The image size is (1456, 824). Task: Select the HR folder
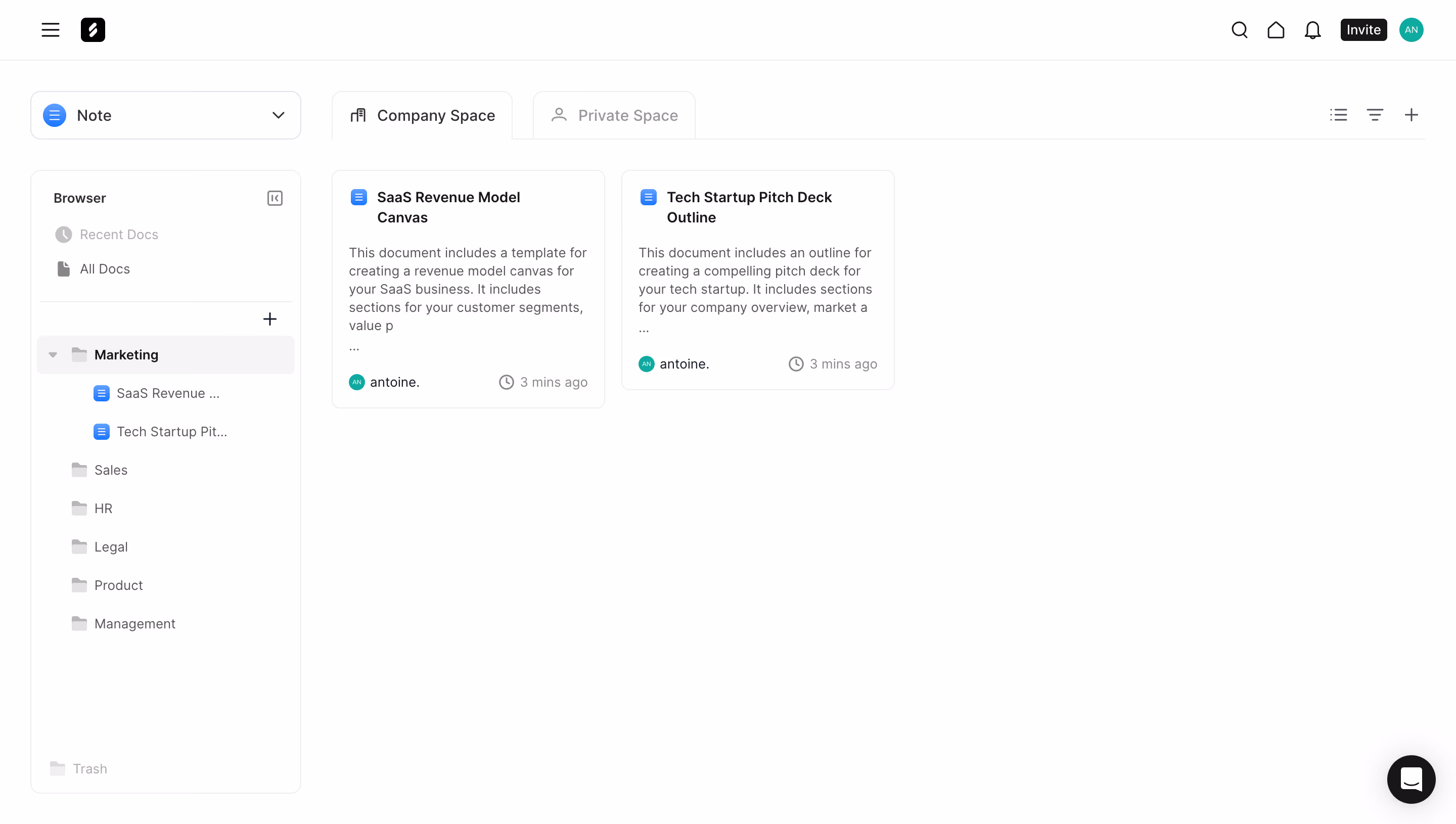pos(166,508)
